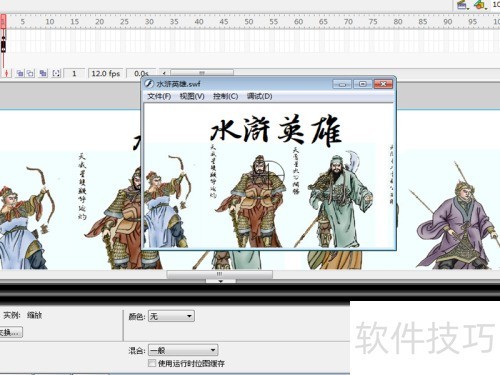Open the 颜色 color dropdown

point(171,316)
